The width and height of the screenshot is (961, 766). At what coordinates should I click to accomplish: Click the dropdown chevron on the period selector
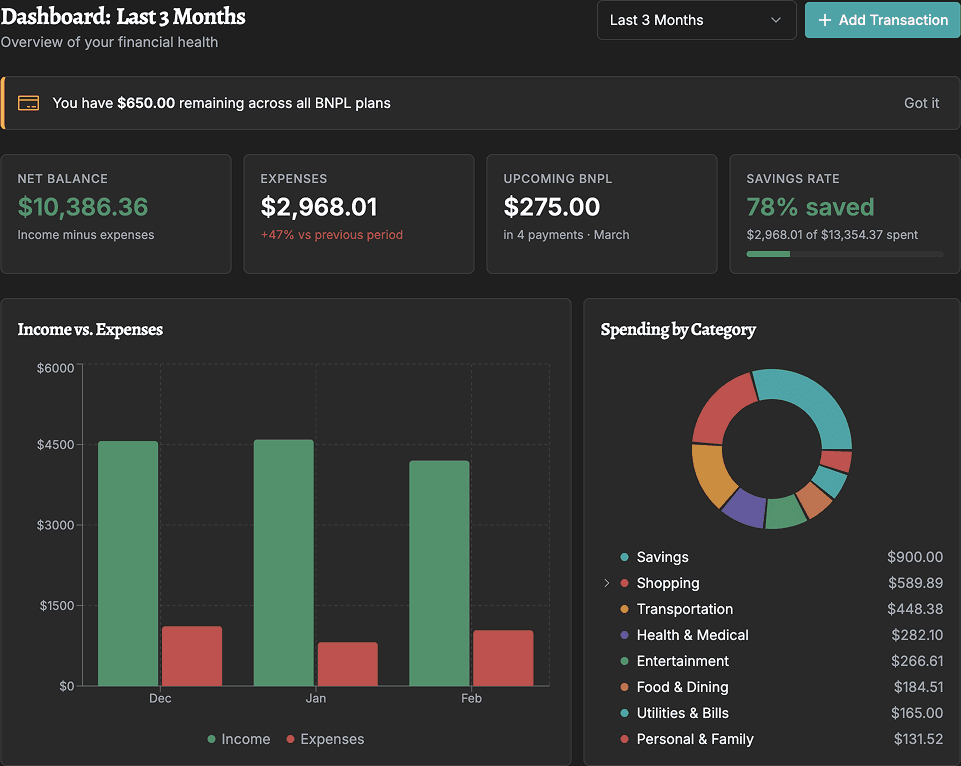774,20
